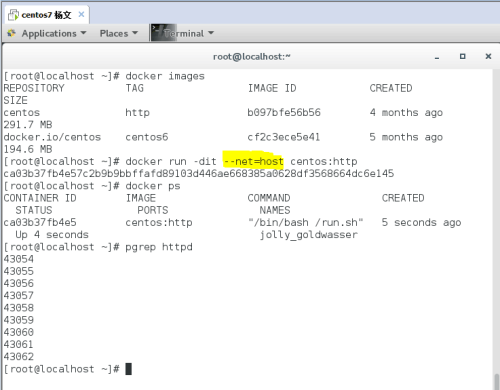The height and width of the screenshot is (390, 500).
Task: Close the root@localhost terminal window
Action: [x=488, y=56]
